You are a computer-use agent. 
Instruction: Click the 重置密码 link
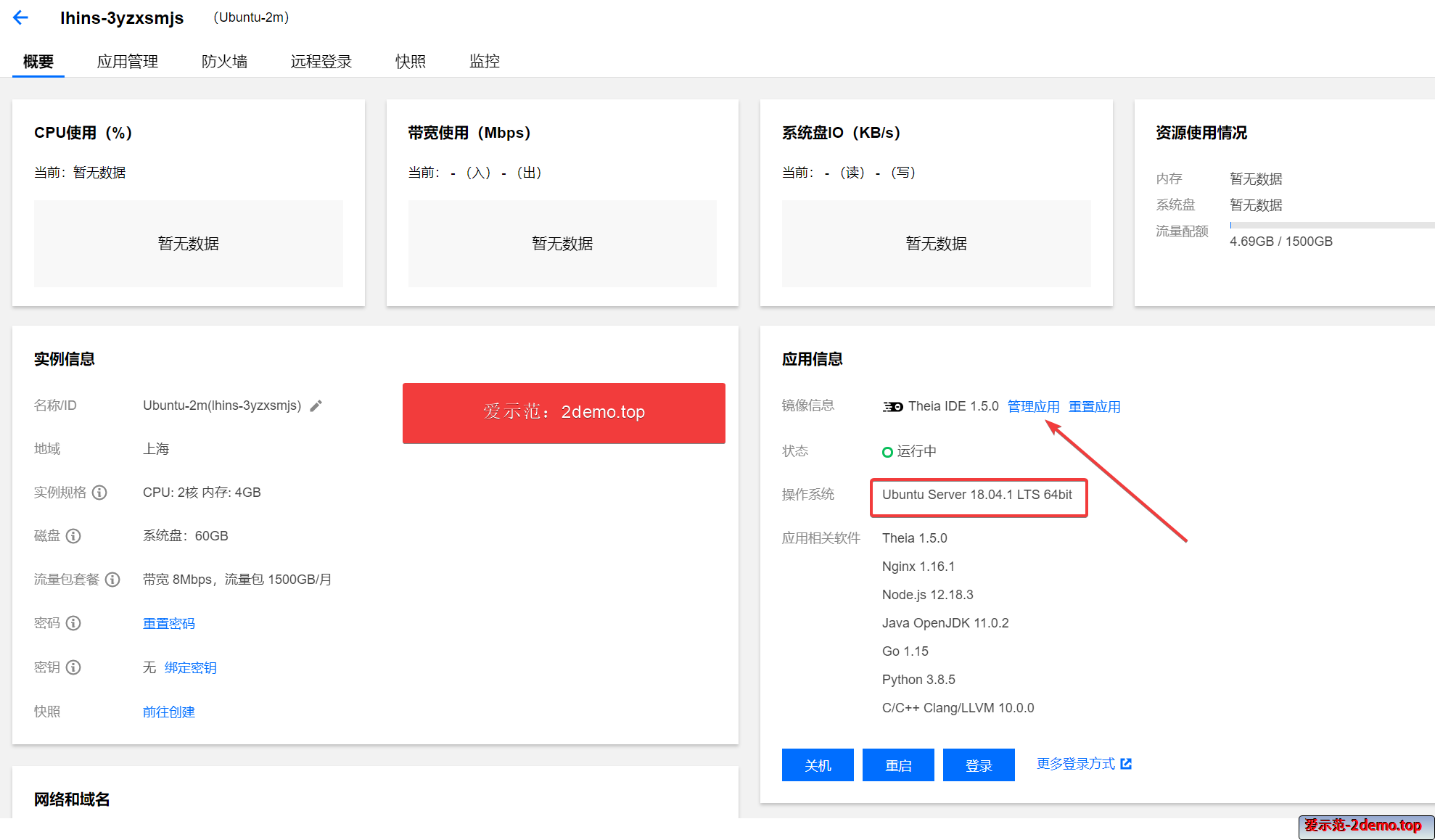[168, 624]
